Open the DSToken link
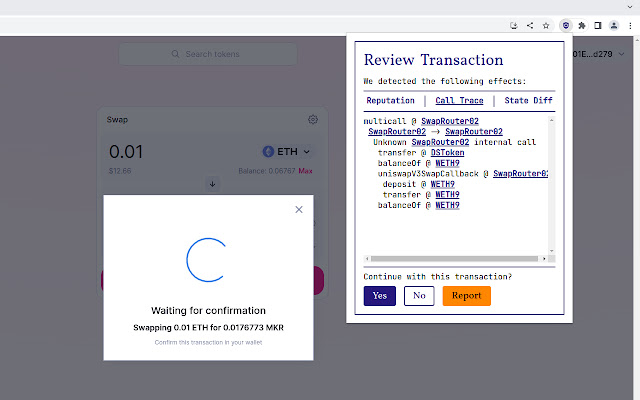The width and height of the screenshot is (640, 400). [x=447, y=153]
